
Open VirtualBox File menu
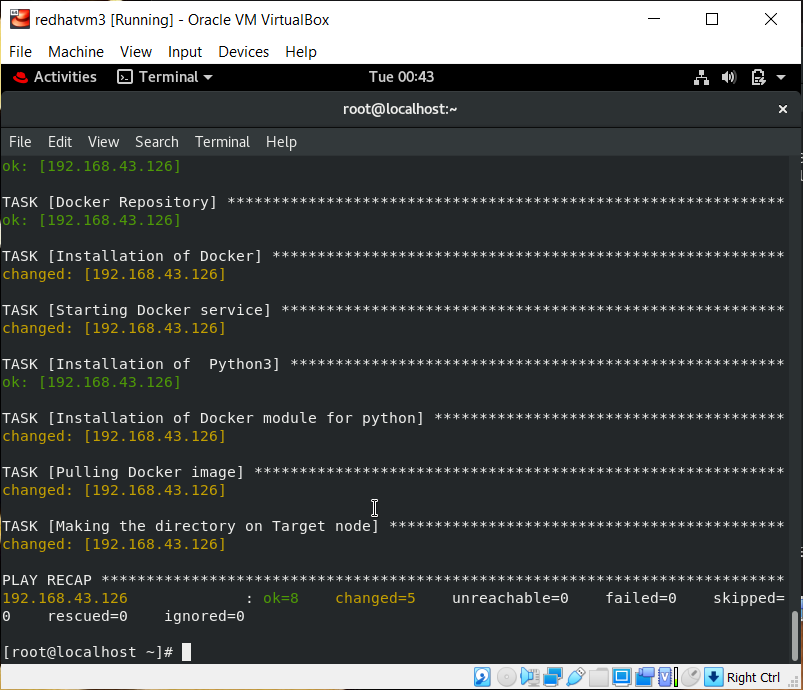click(x=20, y=52)
